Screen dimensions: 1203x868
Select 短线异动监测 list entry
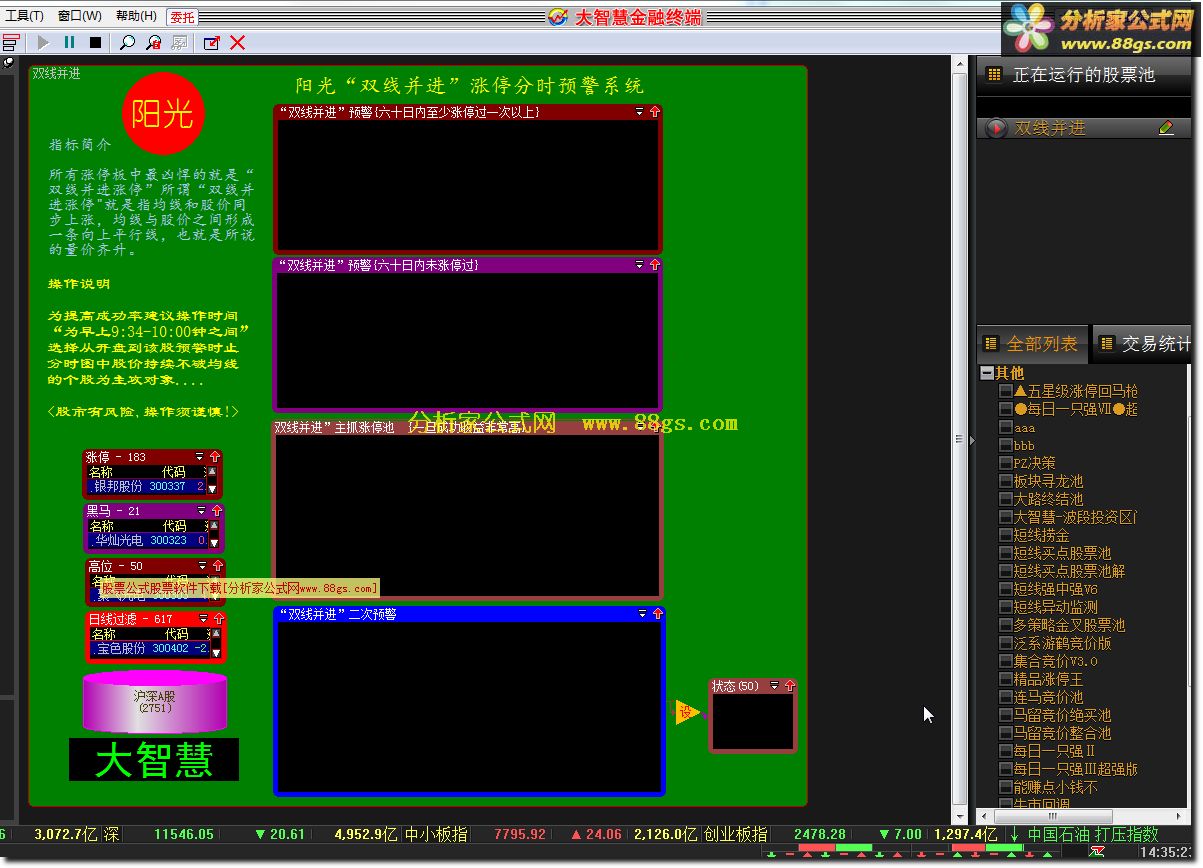(x=1055, y=607)
